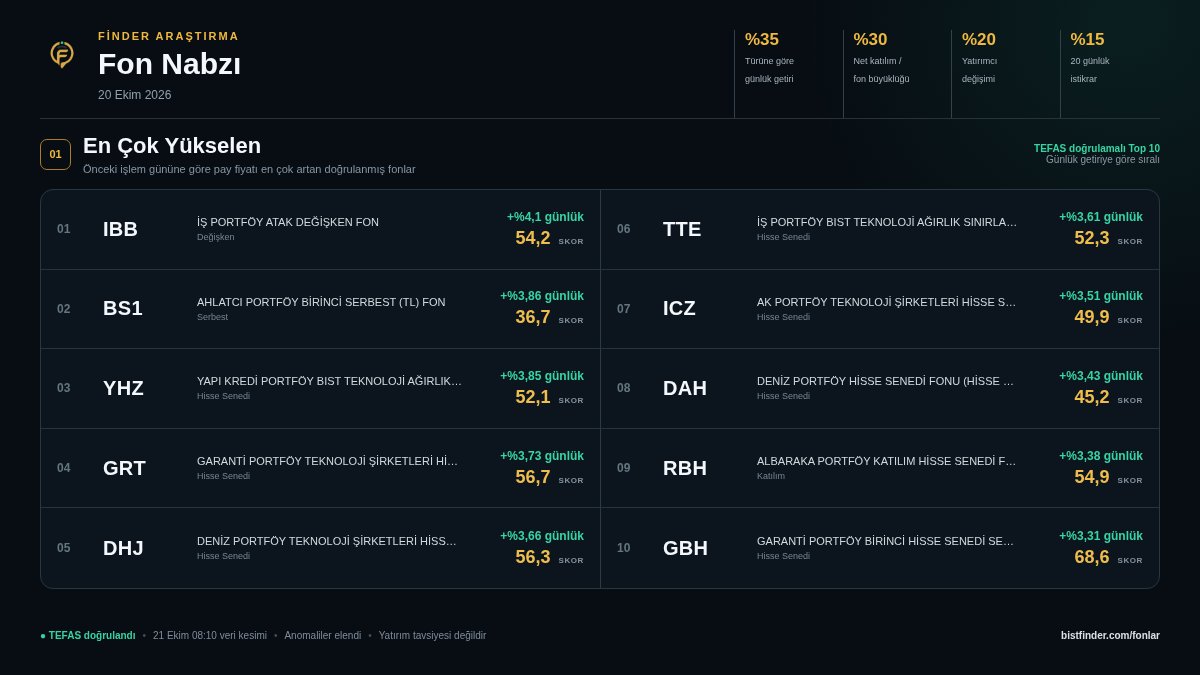The image size is (1200, 675).
Task: Select the YHZ fund code
Action: click(x=123, y=388)
